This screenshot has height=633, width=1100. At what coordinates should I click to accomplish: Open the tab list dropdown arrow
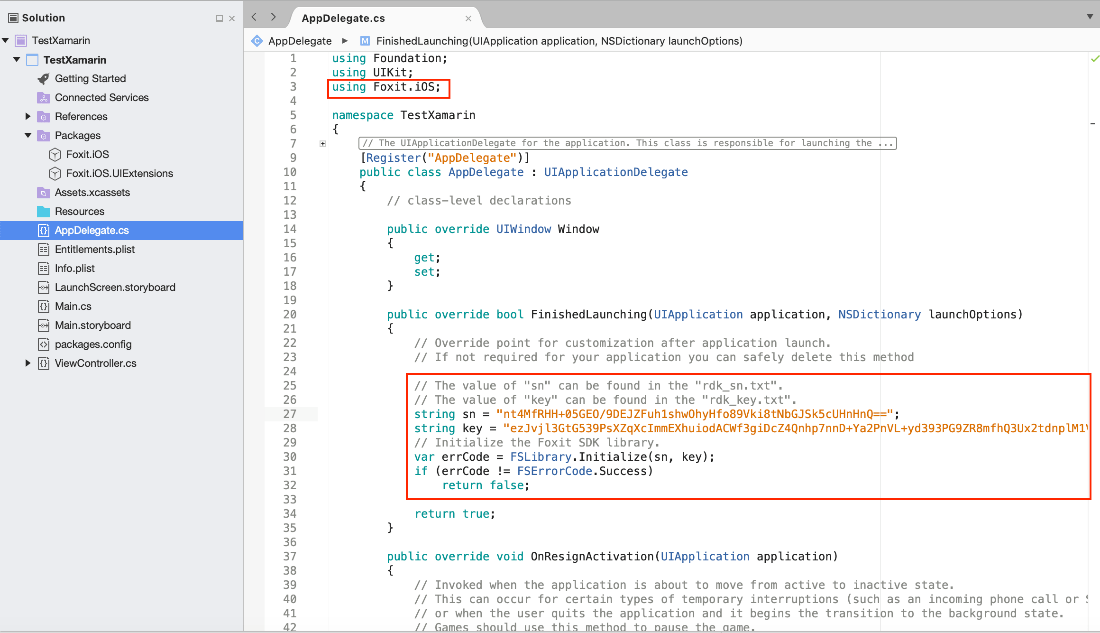point(1089,17)
